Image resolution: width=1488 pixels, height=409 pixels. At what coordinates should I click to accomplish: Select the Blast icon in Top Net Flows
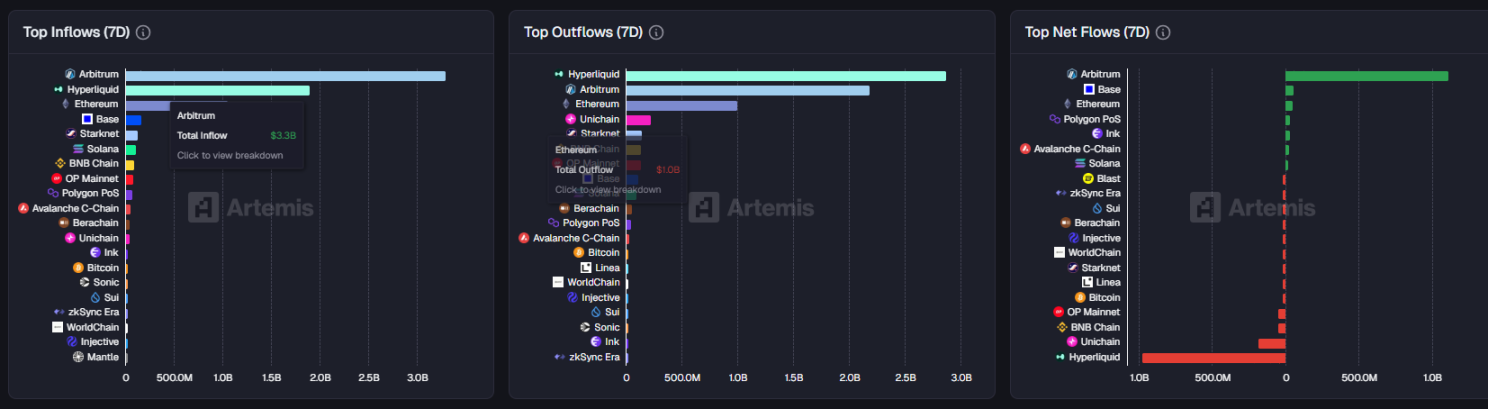[x=1089, y=178]
